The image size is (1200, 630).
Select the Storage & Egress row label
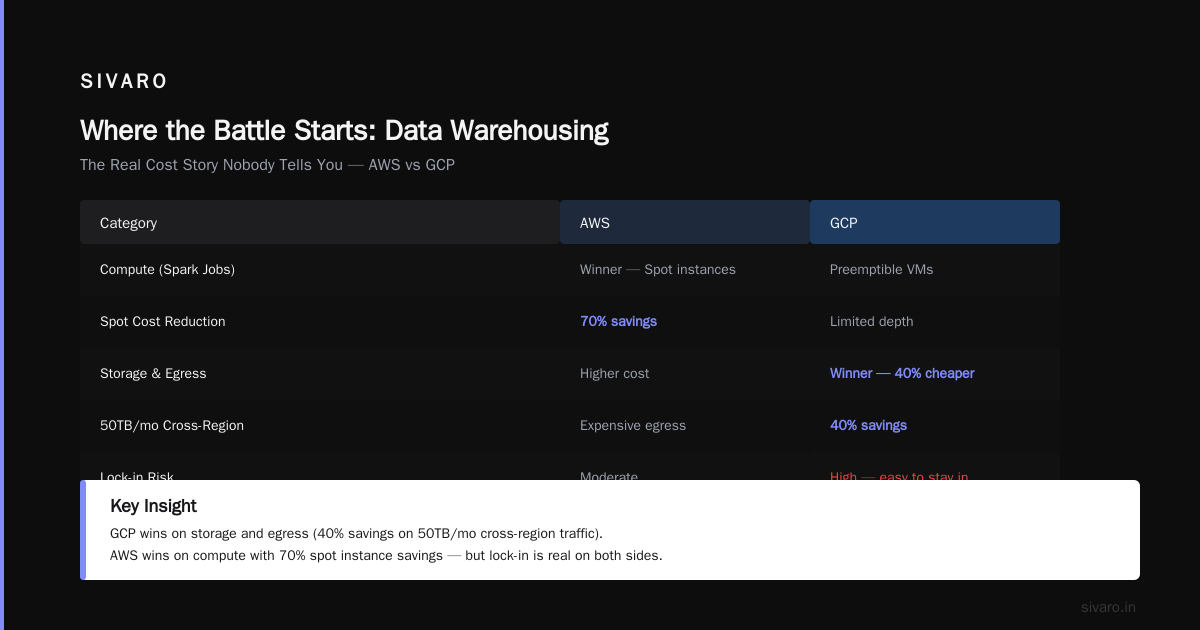(x=153, y=374)
